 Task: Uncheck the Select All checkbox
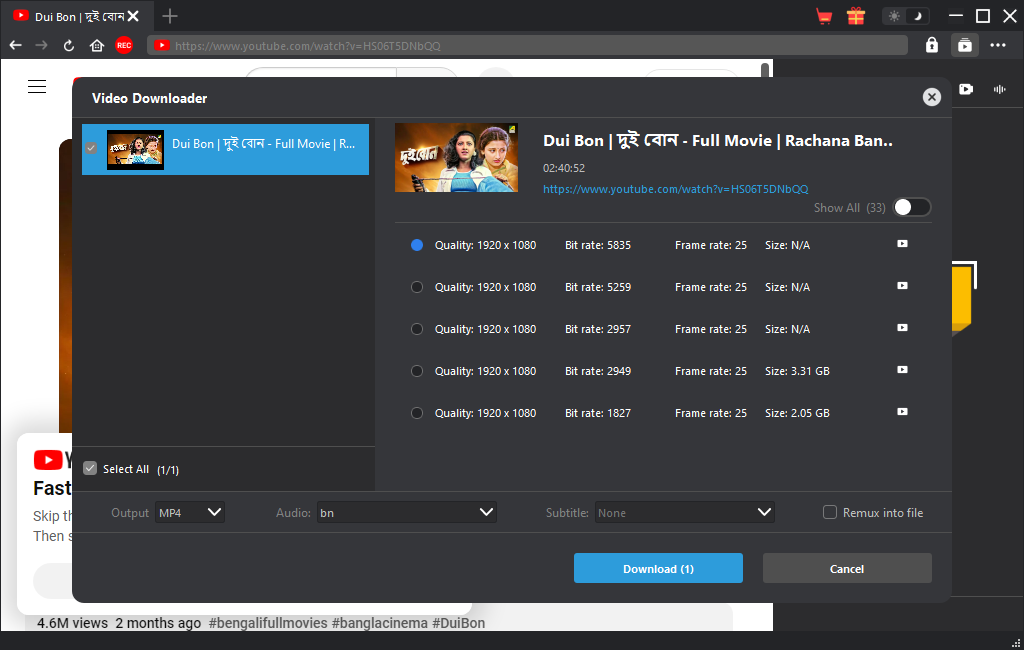pyautogui.click(x=90, y=468)
